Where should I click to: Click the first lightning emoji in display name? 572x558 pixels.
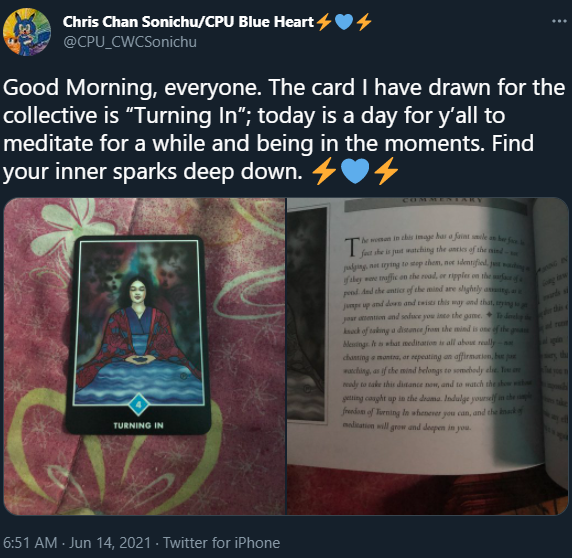(x=324, y=22)
